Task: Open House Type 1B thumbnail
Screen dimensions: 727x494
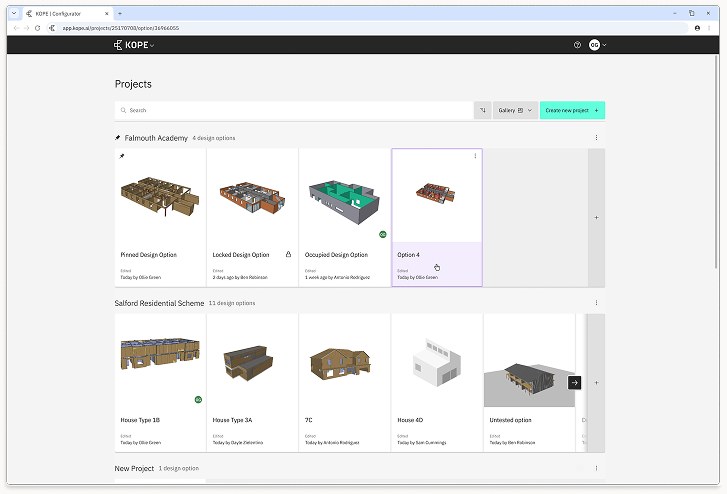Action: [160, 353]
